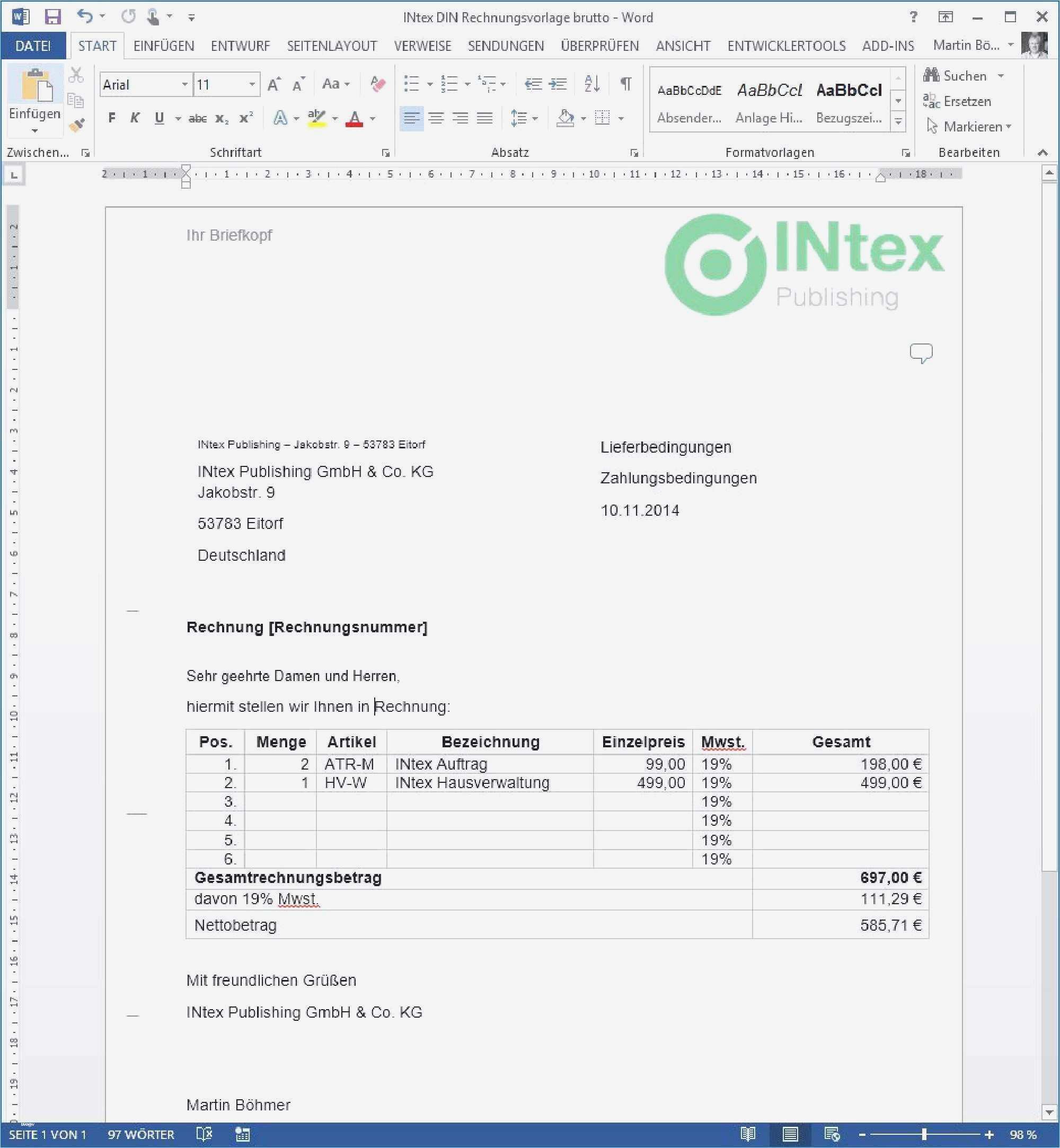Open the Schriftart dialog launcher
The height and width of the screenshot is (1148, 1060).
[x=385, y=152]
